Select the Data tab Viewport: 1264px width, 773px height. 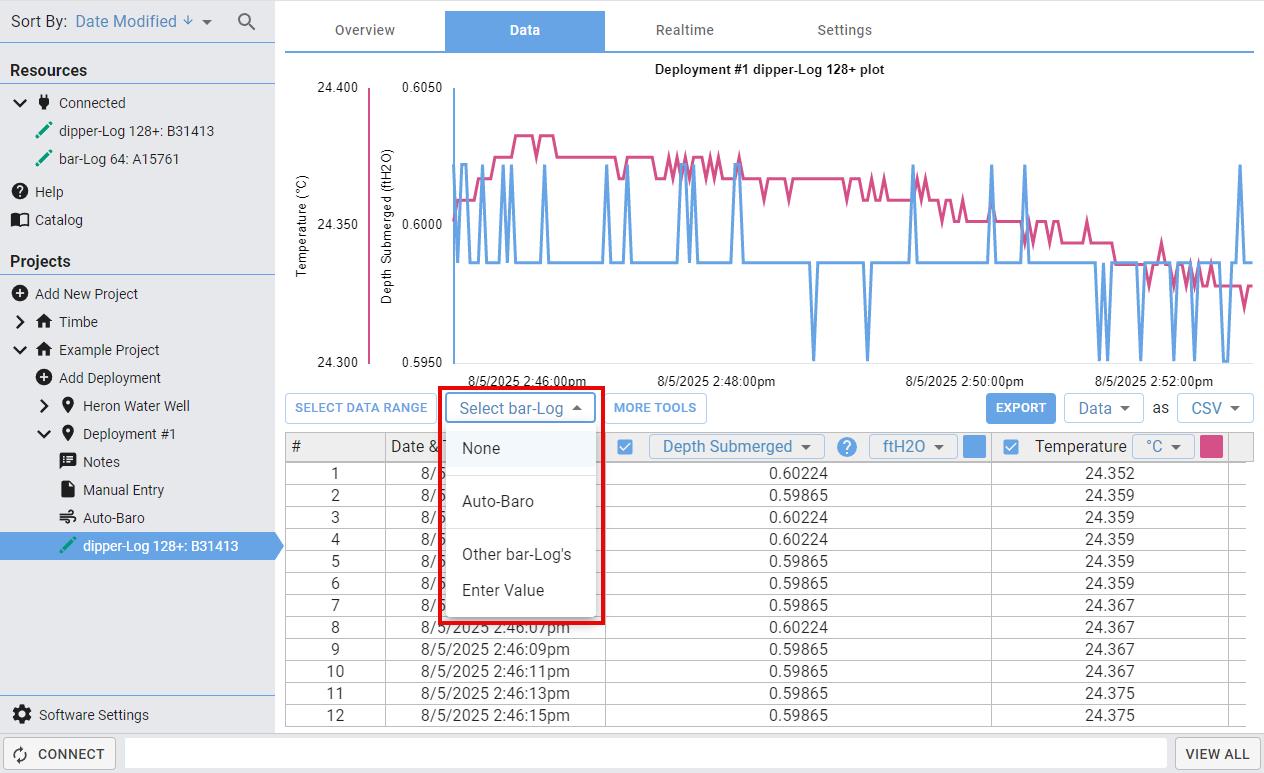click(x=525, y=30)
